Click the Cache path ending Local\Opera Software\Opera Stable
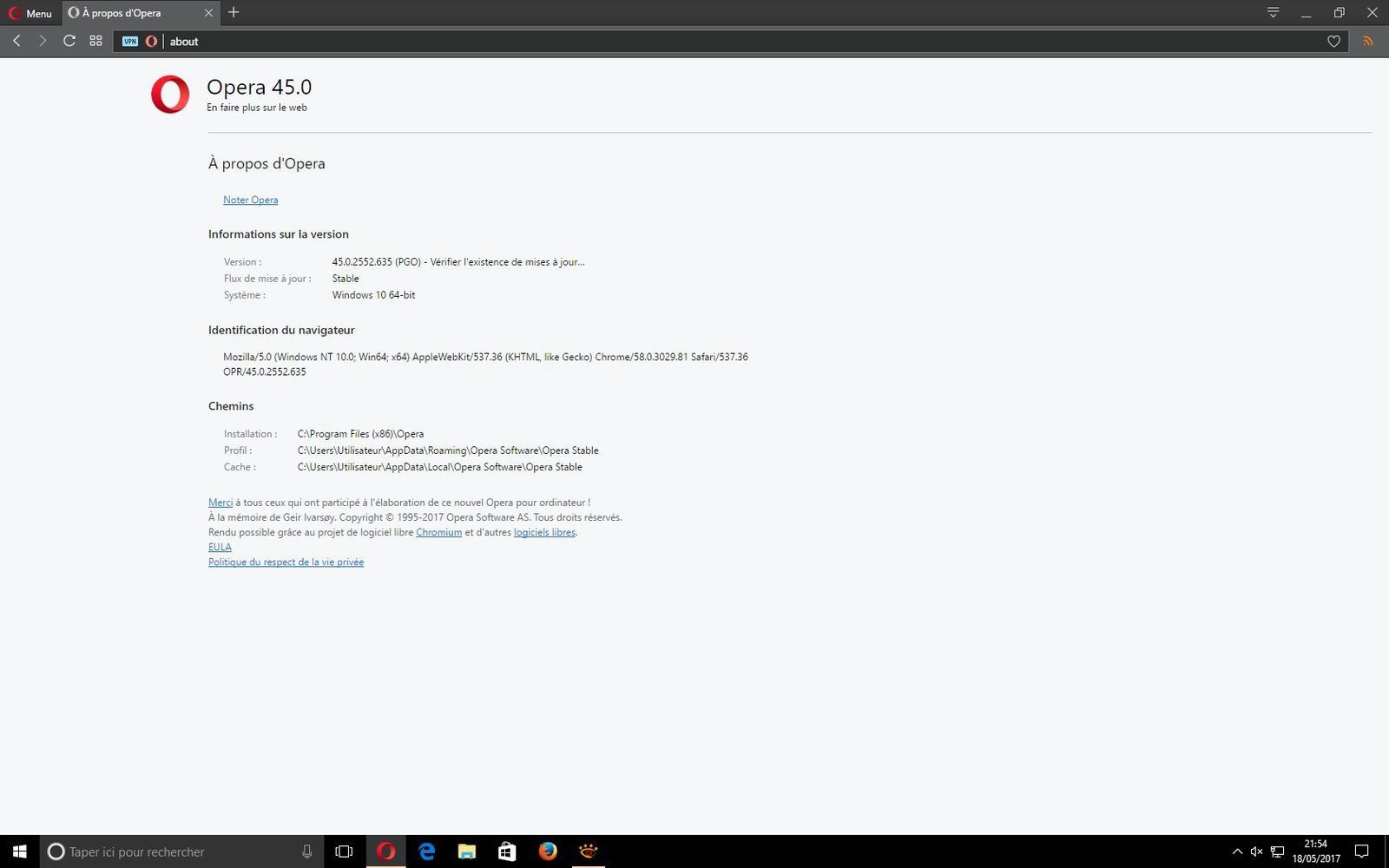 point(439,467)
